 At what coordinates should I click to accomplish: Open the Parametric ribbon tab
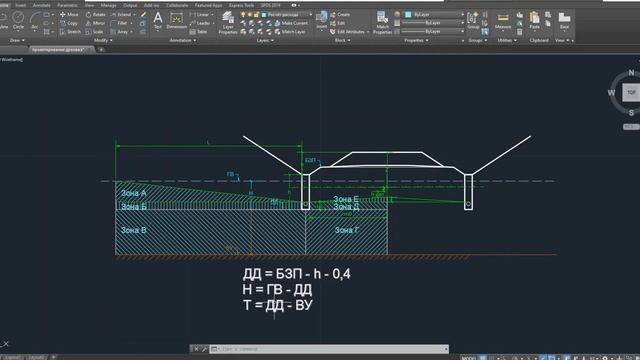(67, 5)
